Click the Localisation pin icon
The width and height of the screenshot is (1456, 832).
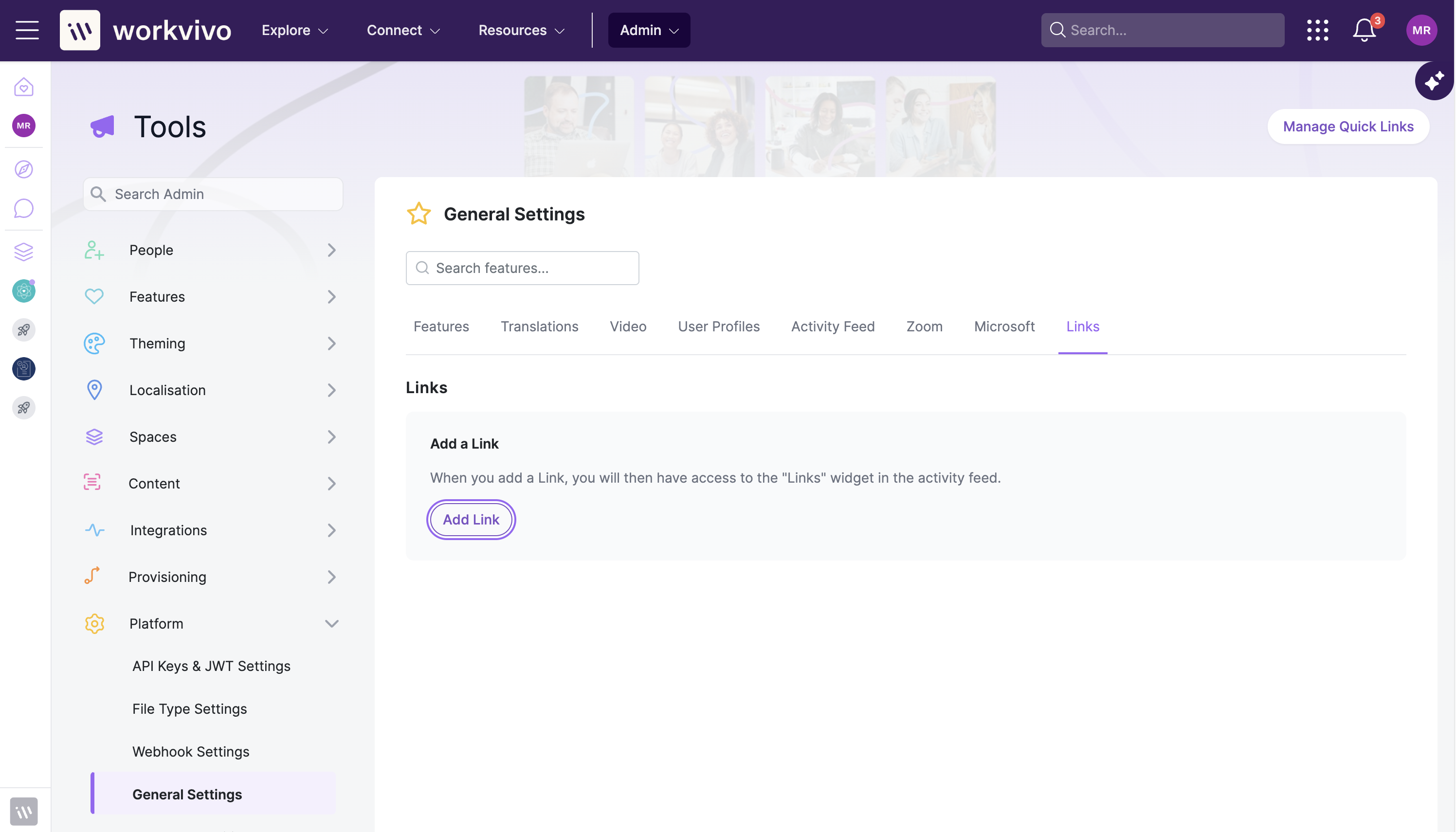(94, 390)
